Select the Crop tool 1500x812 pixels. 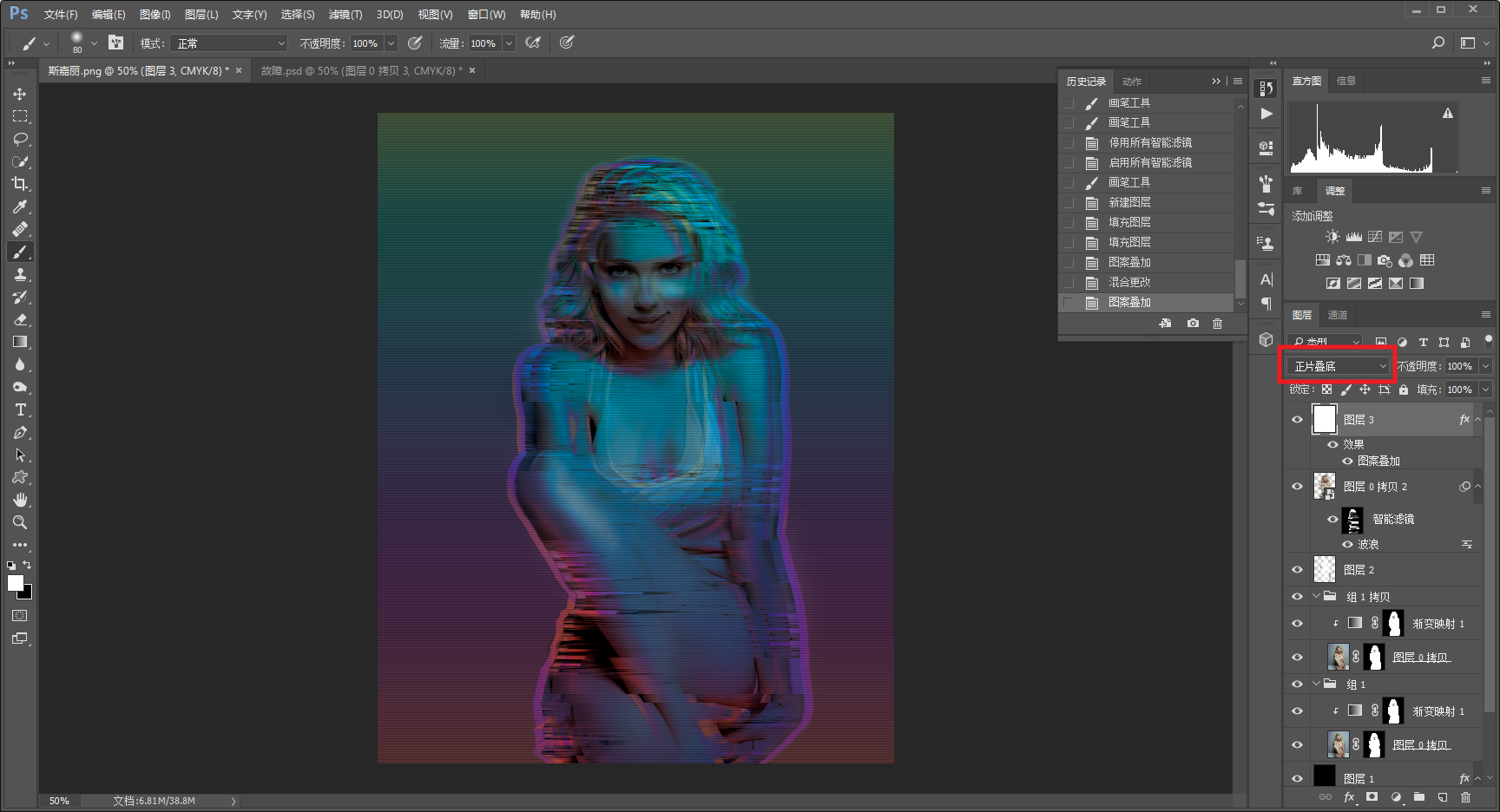tap(19, 184)
